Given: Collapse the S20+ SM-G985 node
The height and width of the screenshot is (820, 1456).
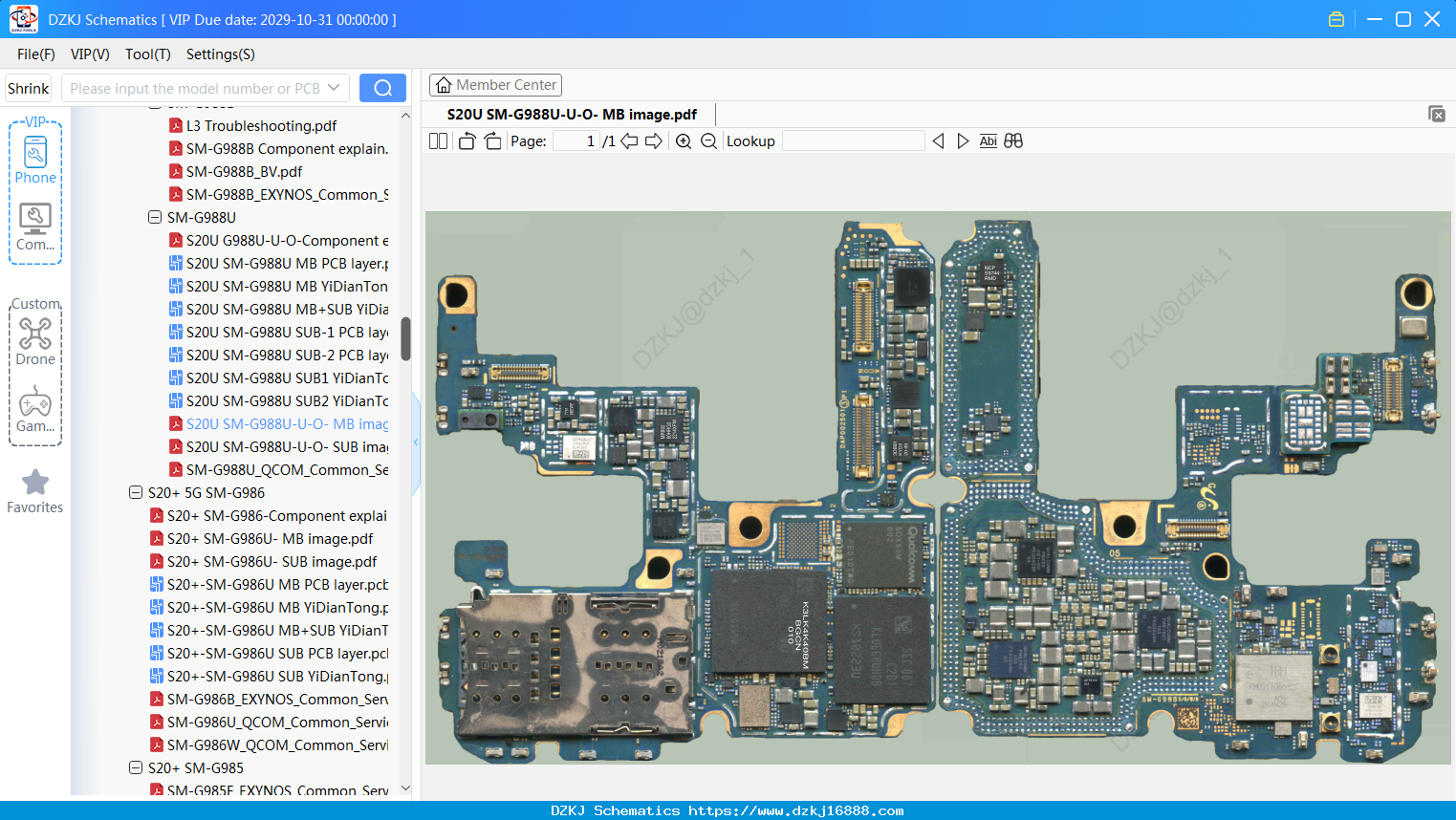Looking at the screenshot, I should [135, 767].
